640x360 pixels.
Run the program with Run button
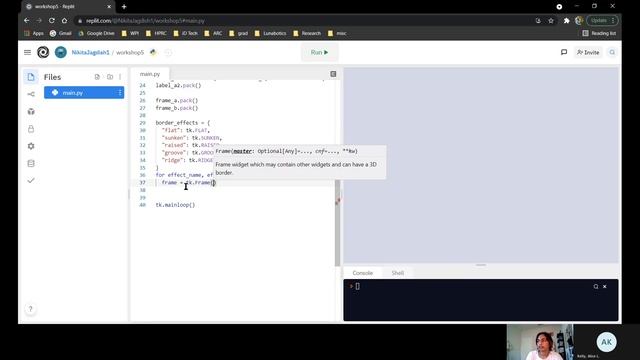(319, 52)
